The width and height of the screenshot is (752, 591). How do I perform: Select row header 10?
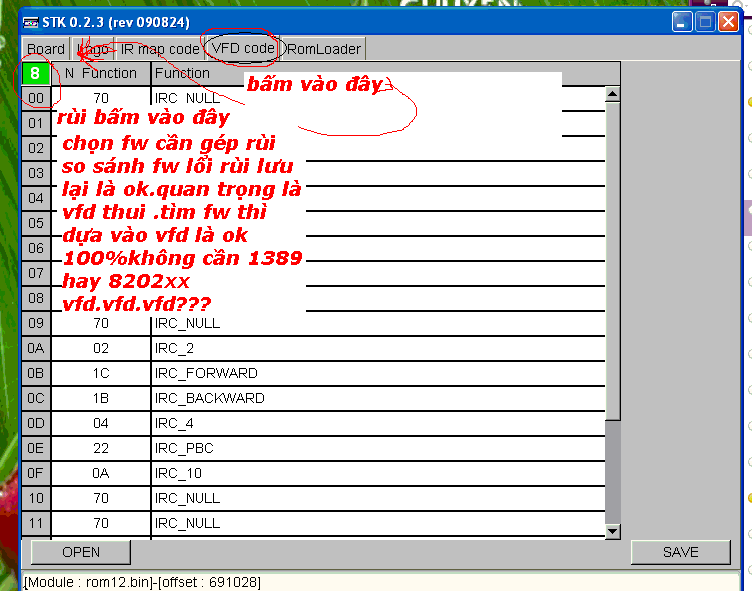pos(36,498)
